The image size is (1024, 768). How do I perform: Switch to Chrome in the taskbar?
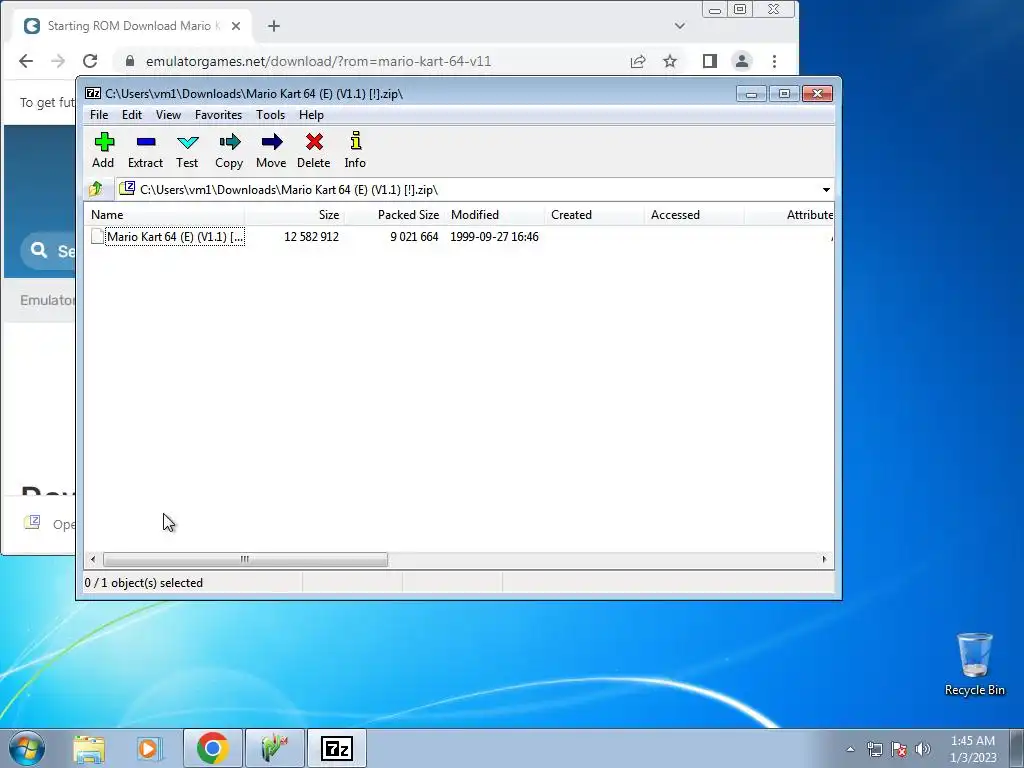(x=213, y=748)
